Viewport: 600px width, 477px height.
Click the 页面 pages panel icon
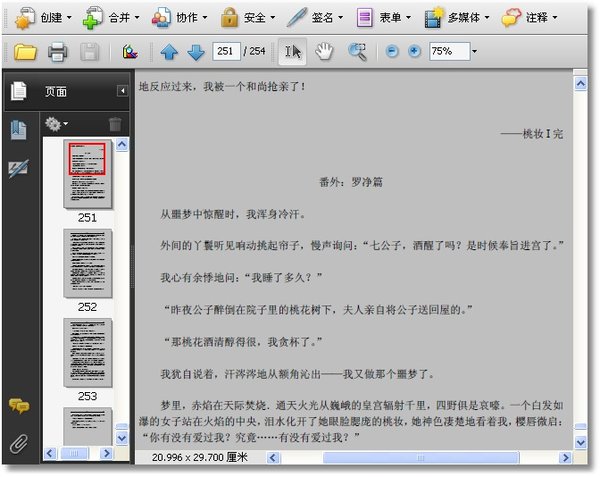18,91
